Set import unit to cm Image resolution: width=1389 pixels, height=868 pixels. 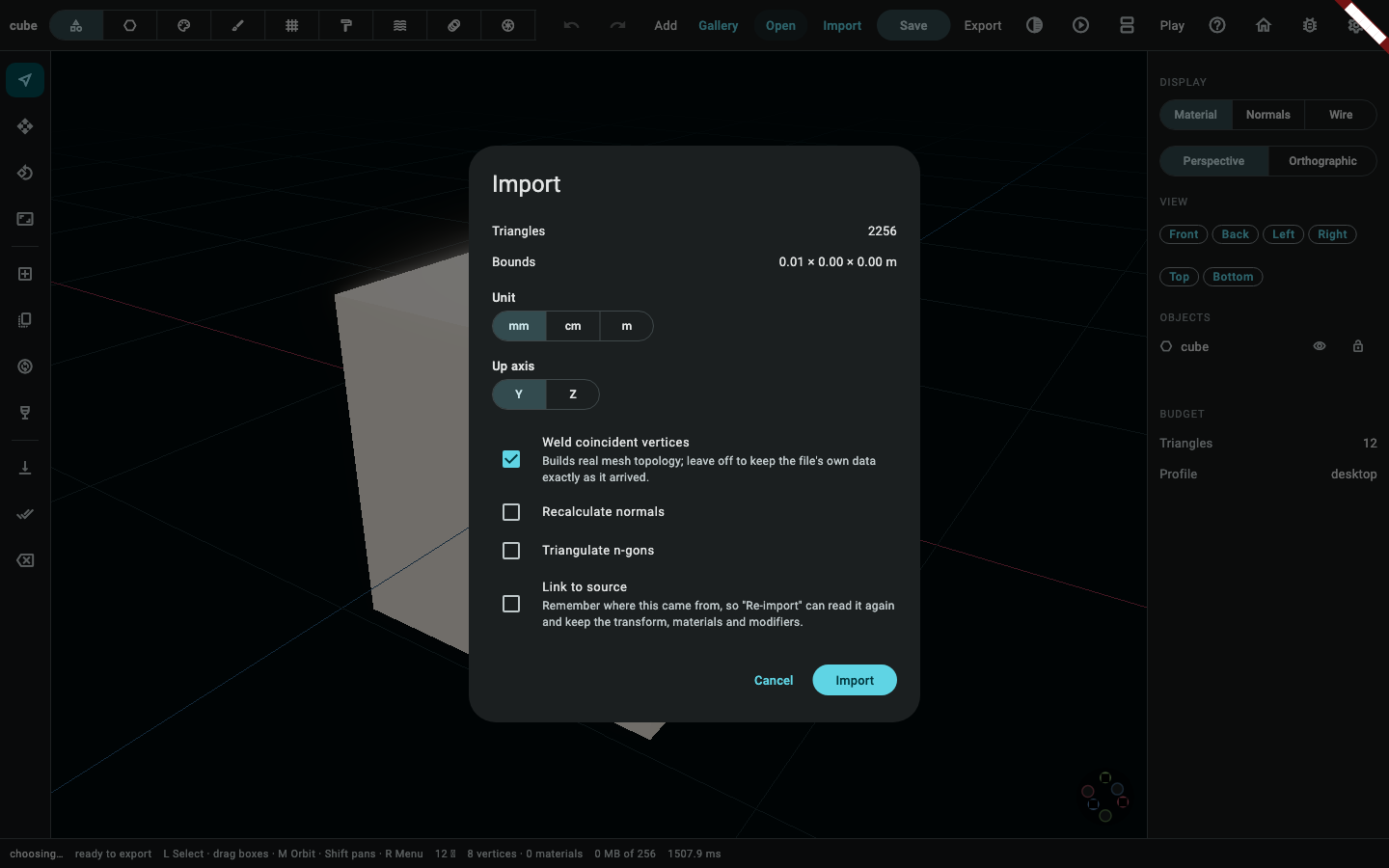573,326
